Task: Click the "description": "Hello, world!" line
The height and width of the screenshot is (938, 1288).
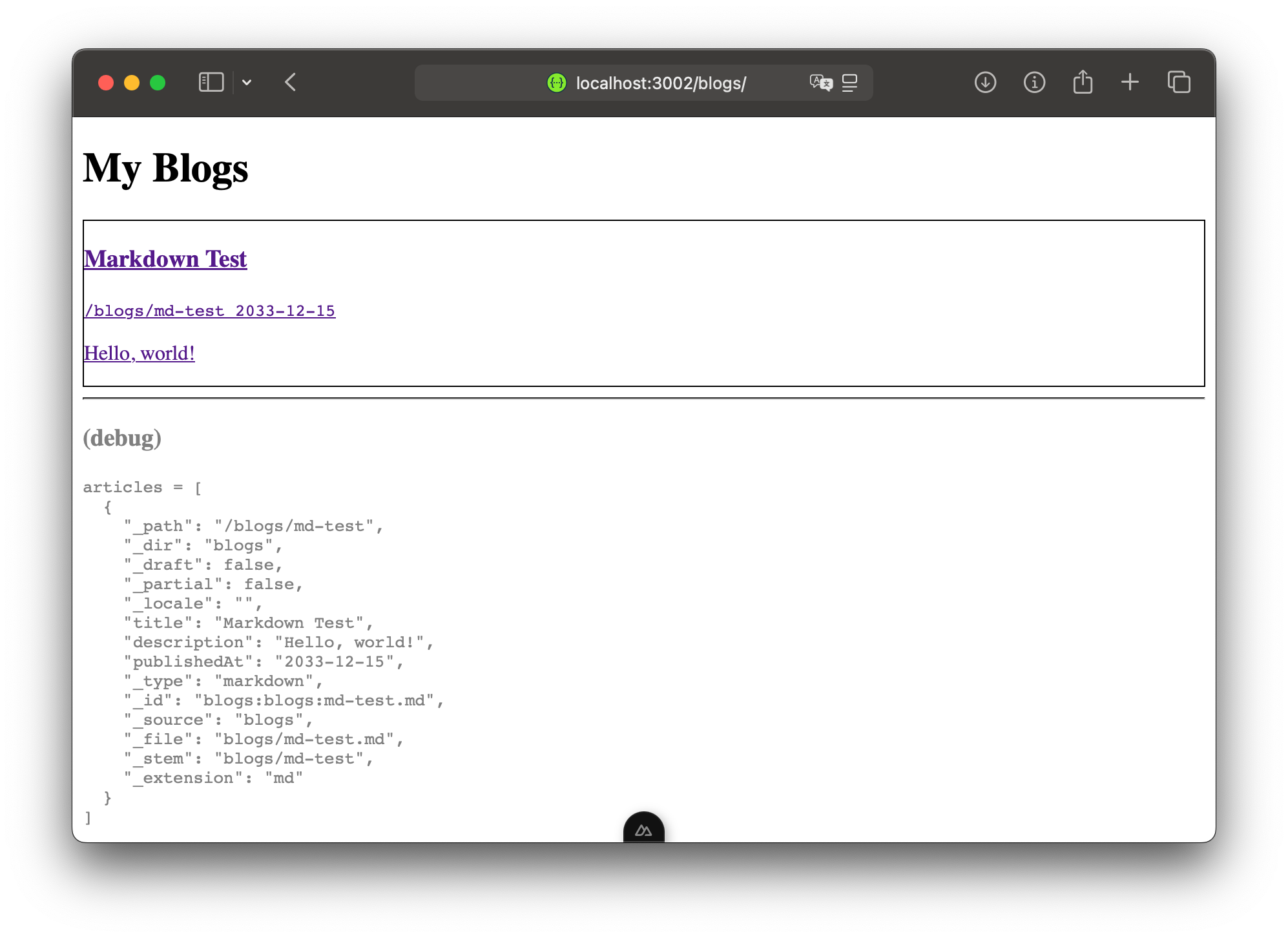Action: (278, 643)
